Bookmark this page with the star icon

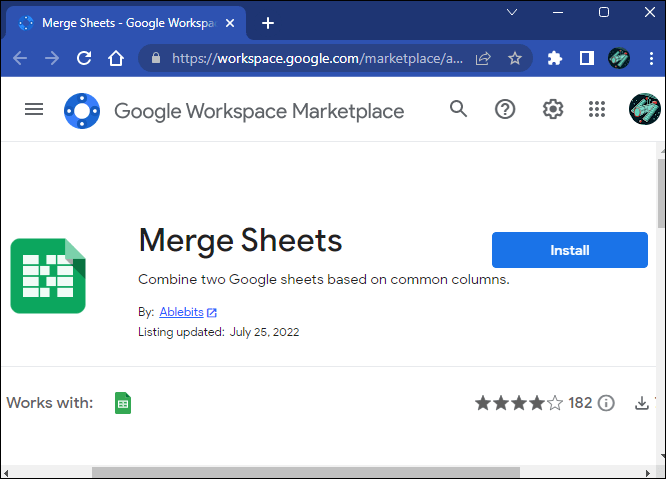(x=515, y=58)
